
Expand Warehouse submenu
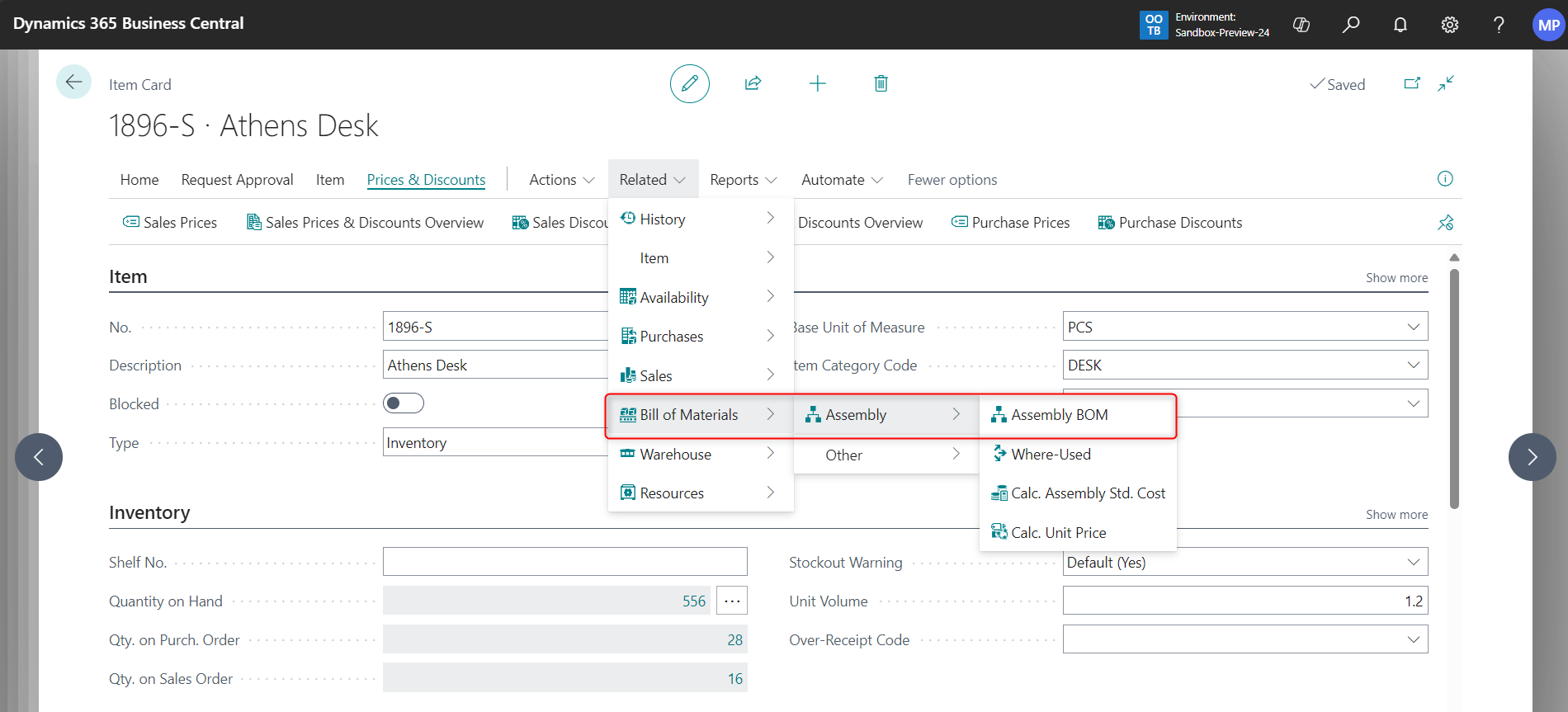701,454
